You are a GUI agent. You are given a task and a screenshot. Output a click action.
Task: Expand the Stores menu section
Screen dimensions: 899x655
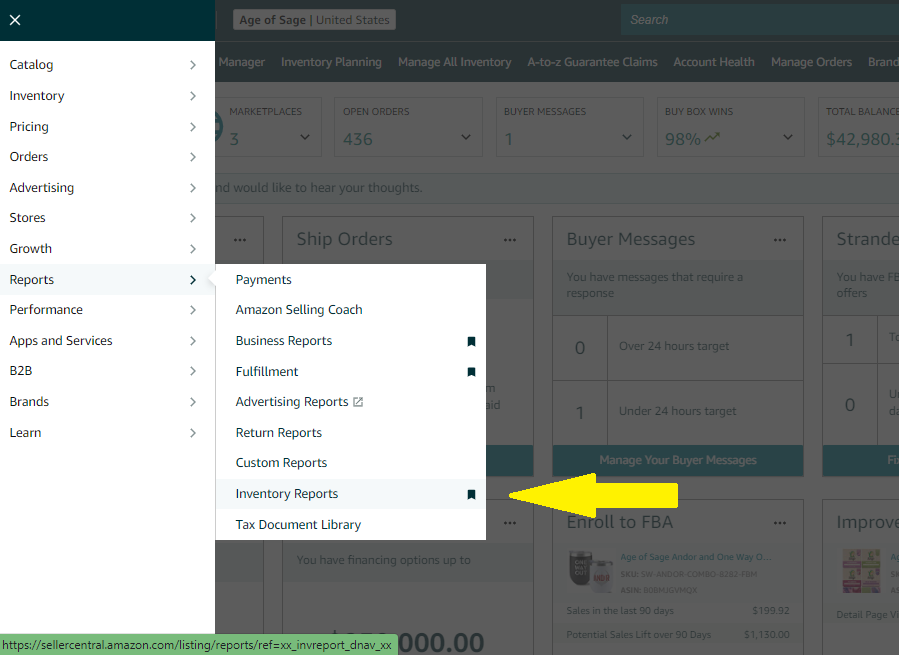pos(107,218)
